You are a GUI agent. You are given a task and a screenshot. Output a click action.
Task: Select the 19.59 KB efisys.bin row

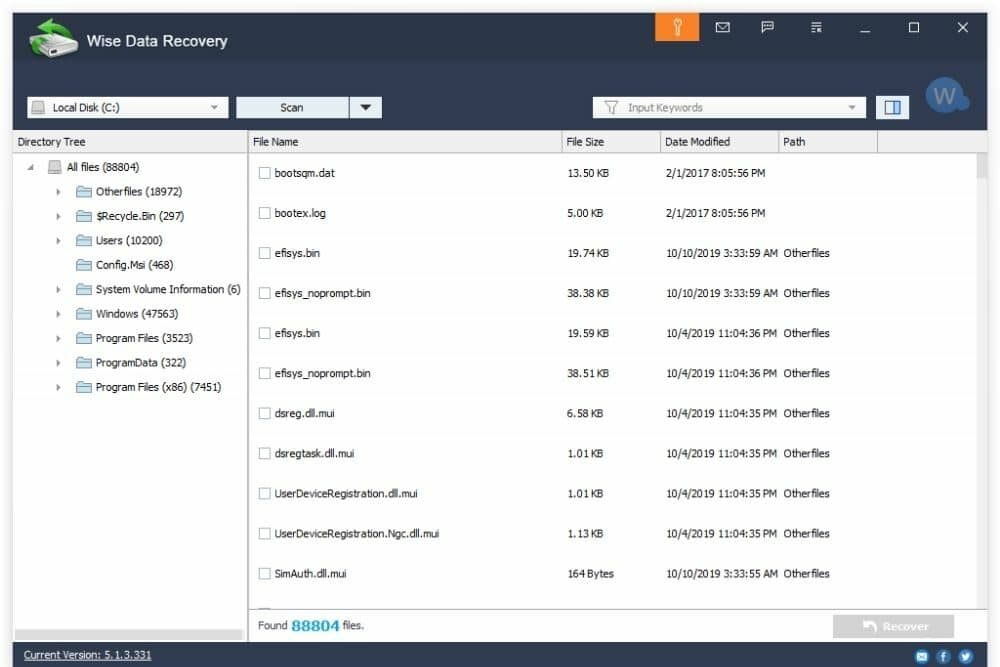pyautogui.click(x=612, y=333)
